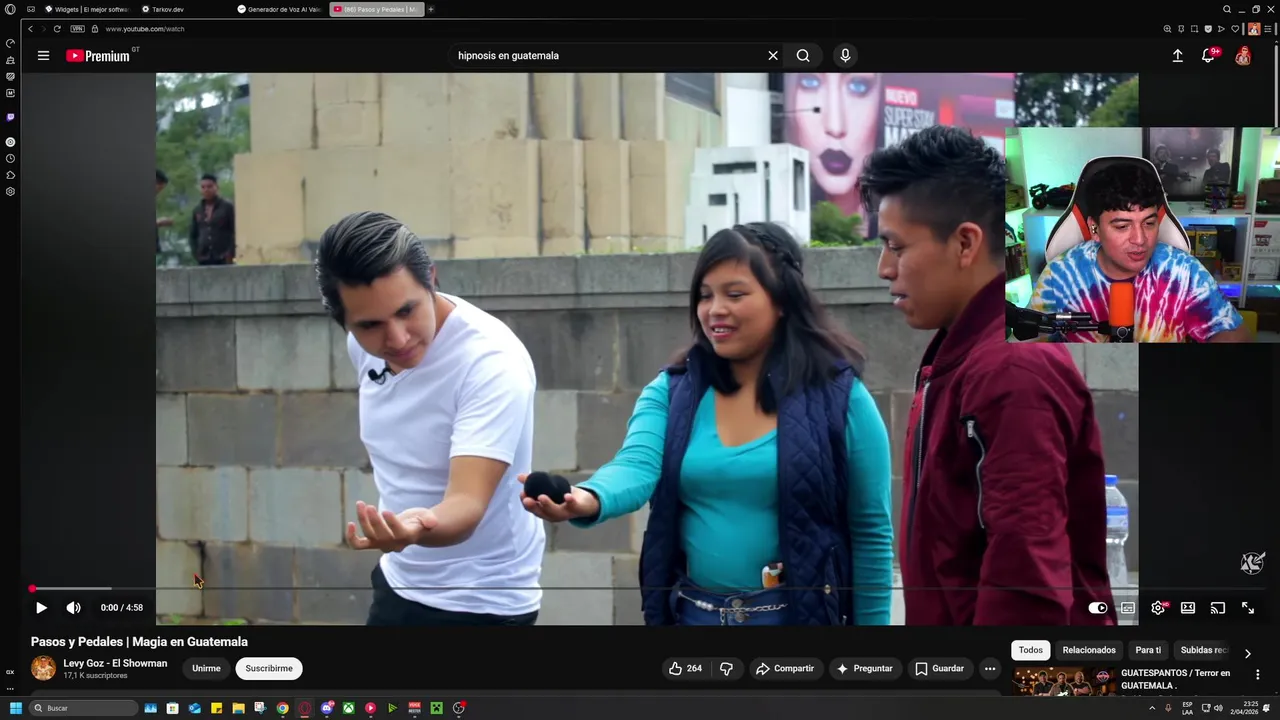The image size is (1280, 720).
Task: Add page to bookmarks with heart icon
Action: (1235, 29)
